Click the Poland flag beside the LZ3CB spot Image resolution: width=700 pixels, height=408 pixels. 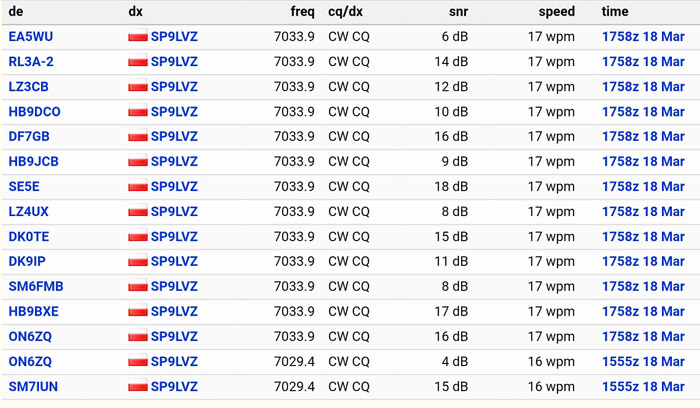(x=138, y=87)
